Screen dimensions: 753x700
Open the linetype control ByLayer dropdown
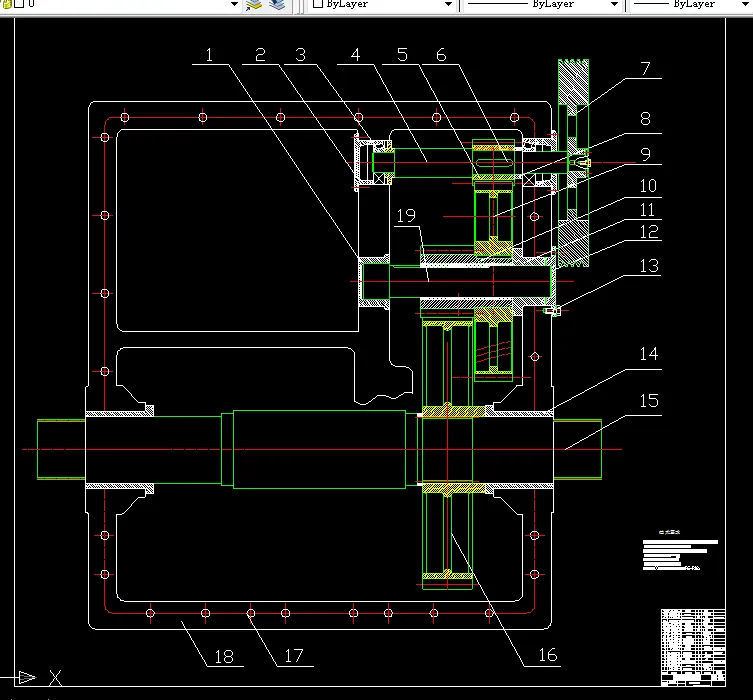(614, 4)
